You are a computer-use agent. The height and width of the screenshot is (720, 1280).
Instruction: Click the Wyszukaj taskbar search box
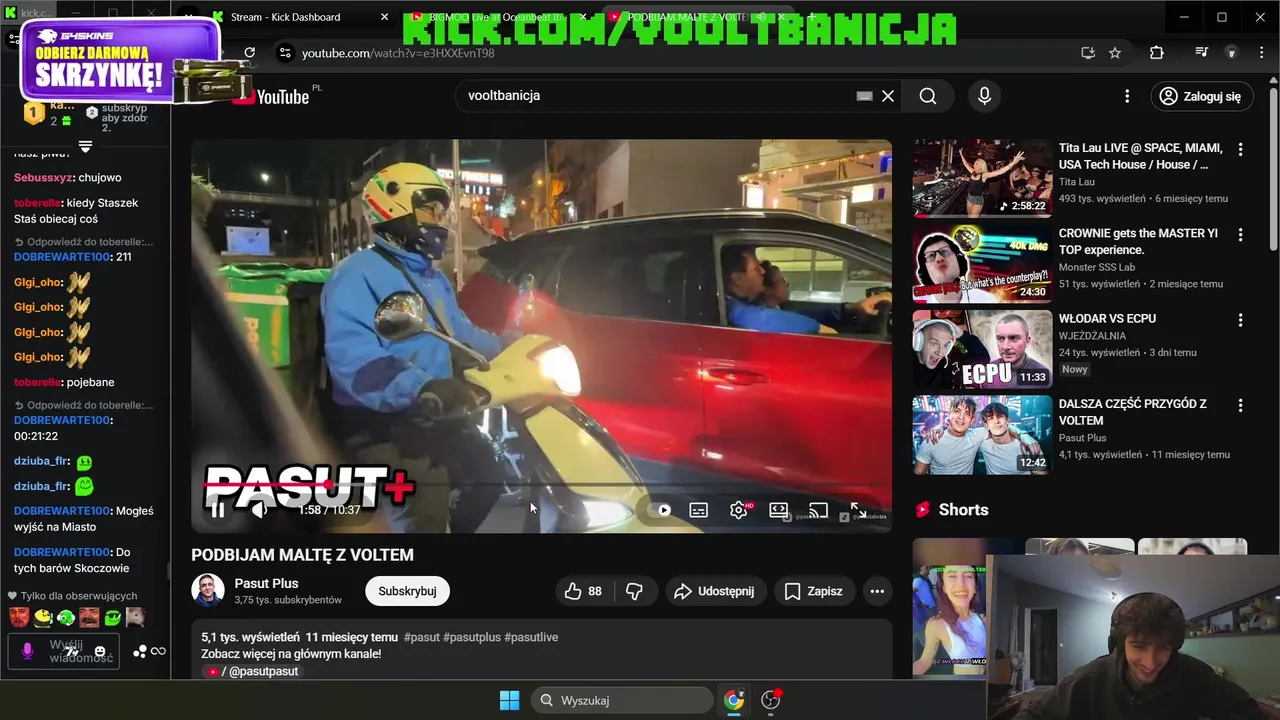pos(621,700)
